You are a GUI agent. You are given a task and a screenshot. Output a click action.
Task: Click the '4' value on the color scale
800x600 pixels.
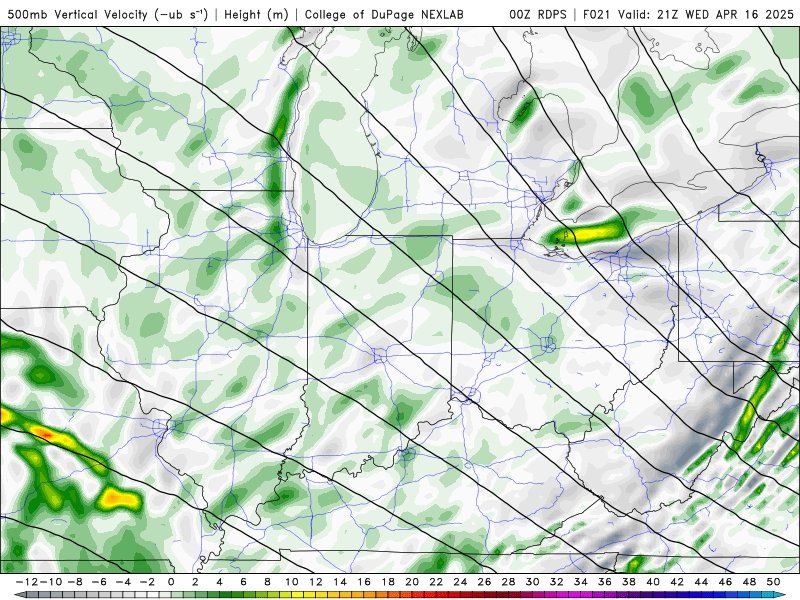(219, 582)
